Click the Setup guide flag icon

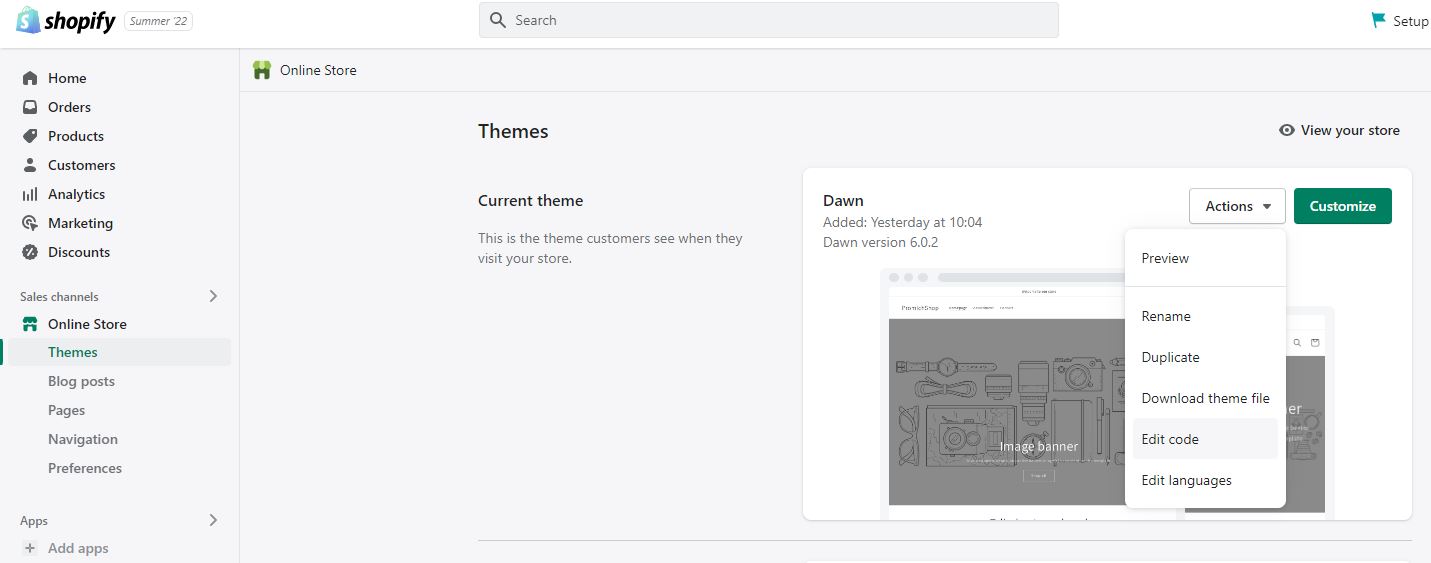pyautogui.click(x=1379, y=20)
